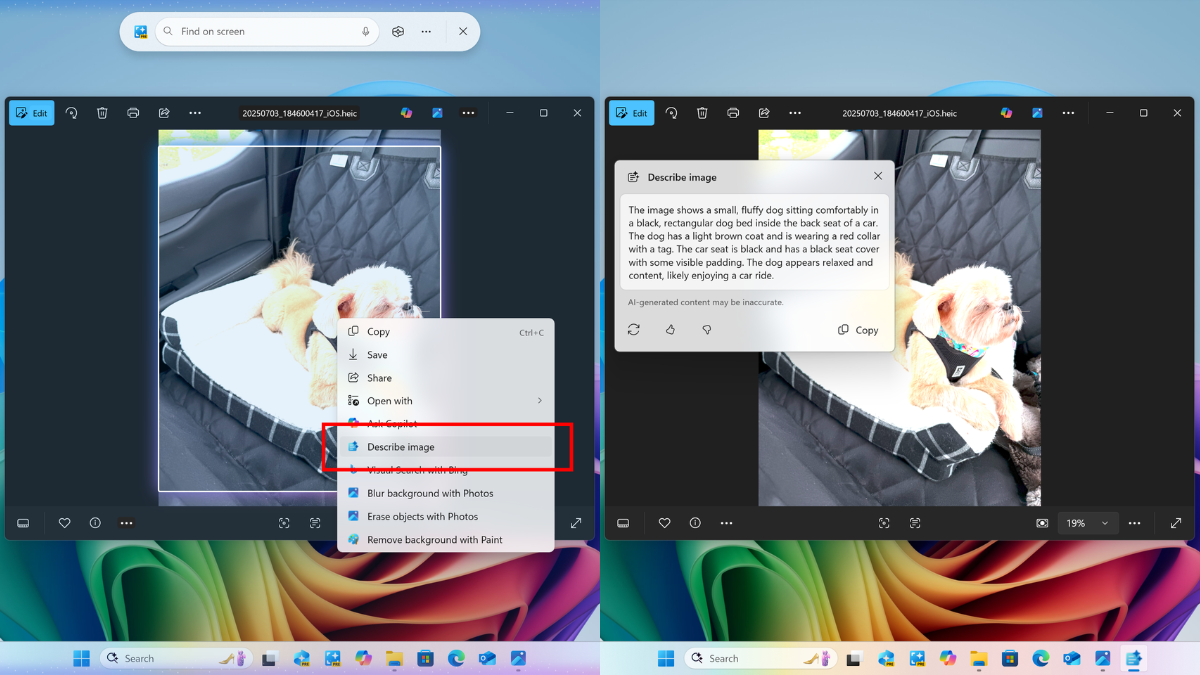Print photo from right Photos window
The height and width of the screenshot is (675, 1200).
coord(733,113)
